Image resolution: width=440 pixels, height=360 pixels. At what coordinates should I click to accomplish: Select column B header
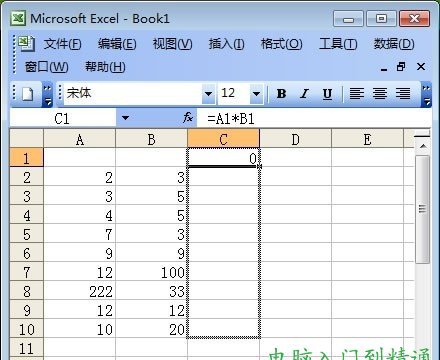(x=151, y=139)
